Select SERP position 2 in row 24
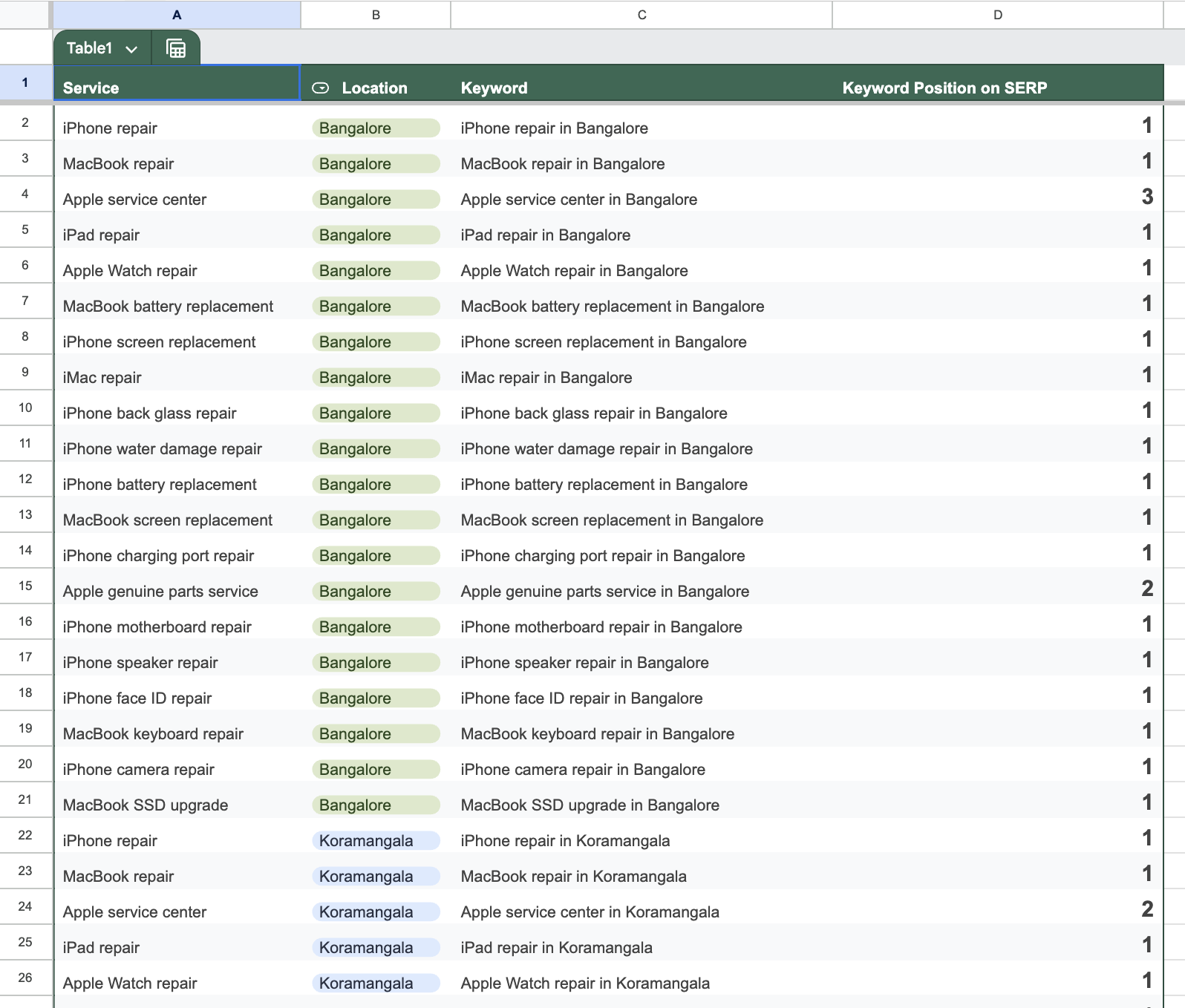1185x1008 pixels. pos(998,906)
